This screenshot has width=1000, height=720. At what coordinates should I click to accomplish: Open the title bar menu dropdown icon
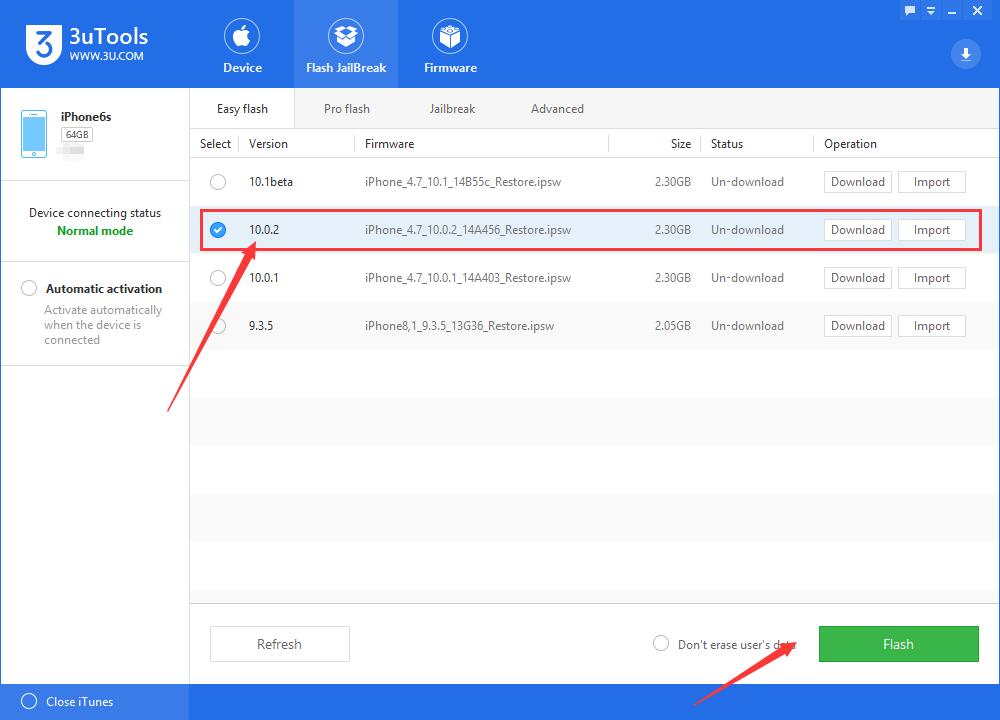click(930, 10)
